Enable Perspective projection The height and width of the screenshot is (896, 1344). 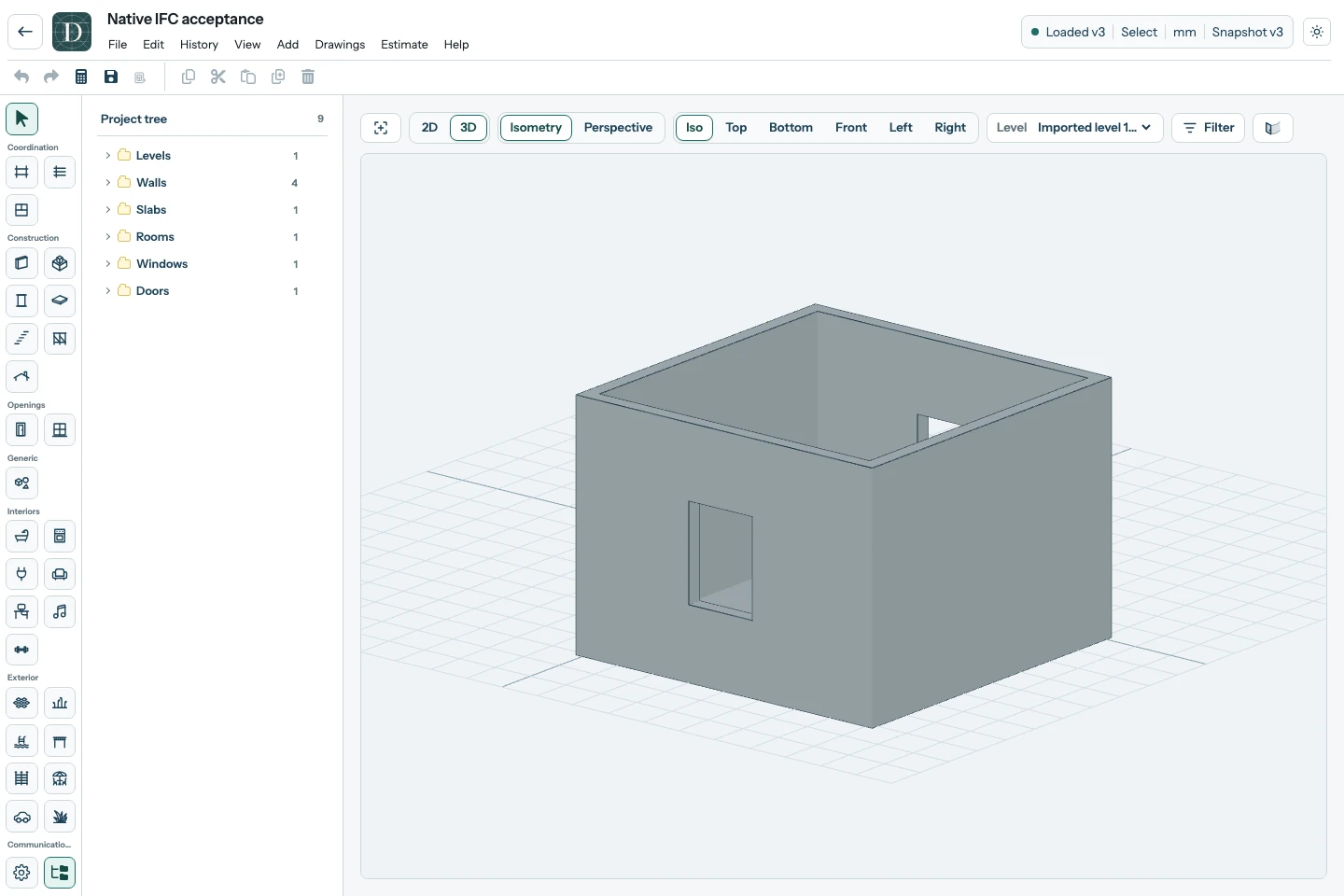point(618,128)
